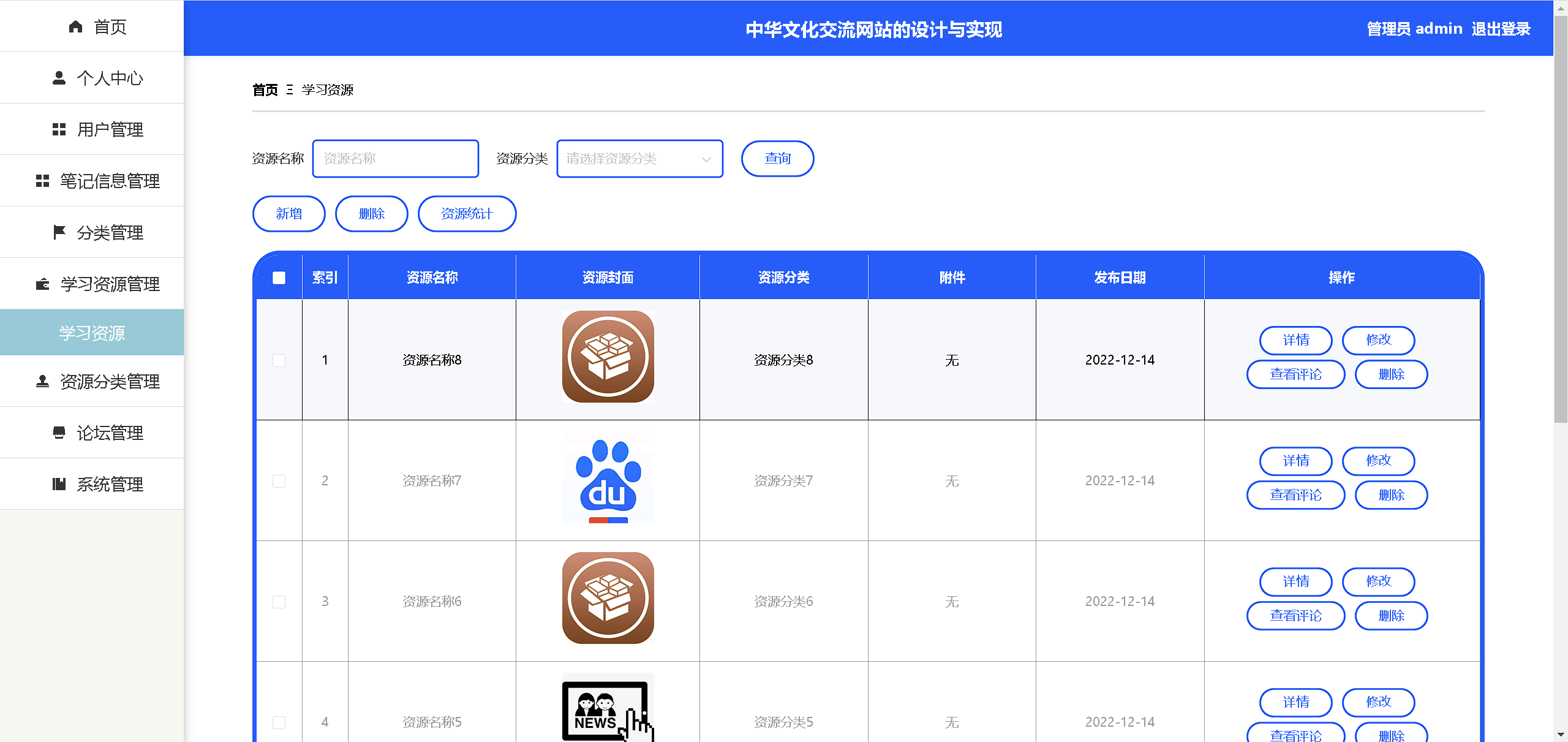Check the checkbox for row 1

(x=279, y=360)
